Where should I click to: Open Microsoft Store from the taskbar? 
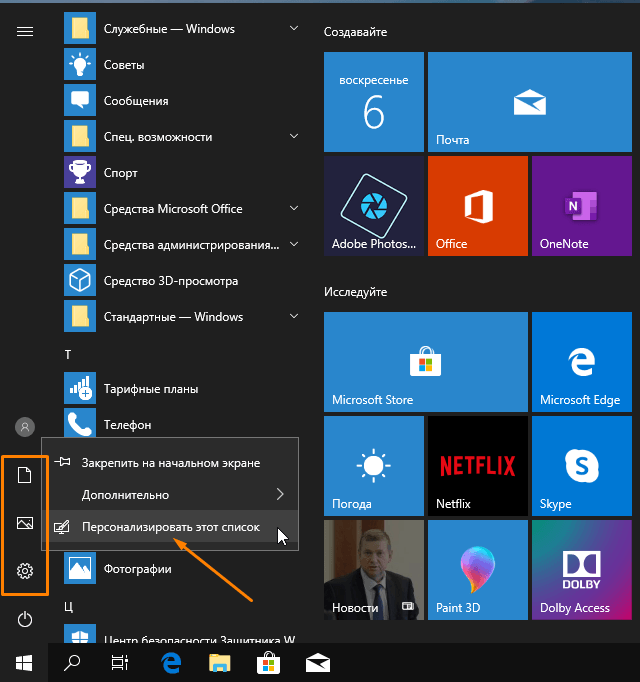(268, 663)
